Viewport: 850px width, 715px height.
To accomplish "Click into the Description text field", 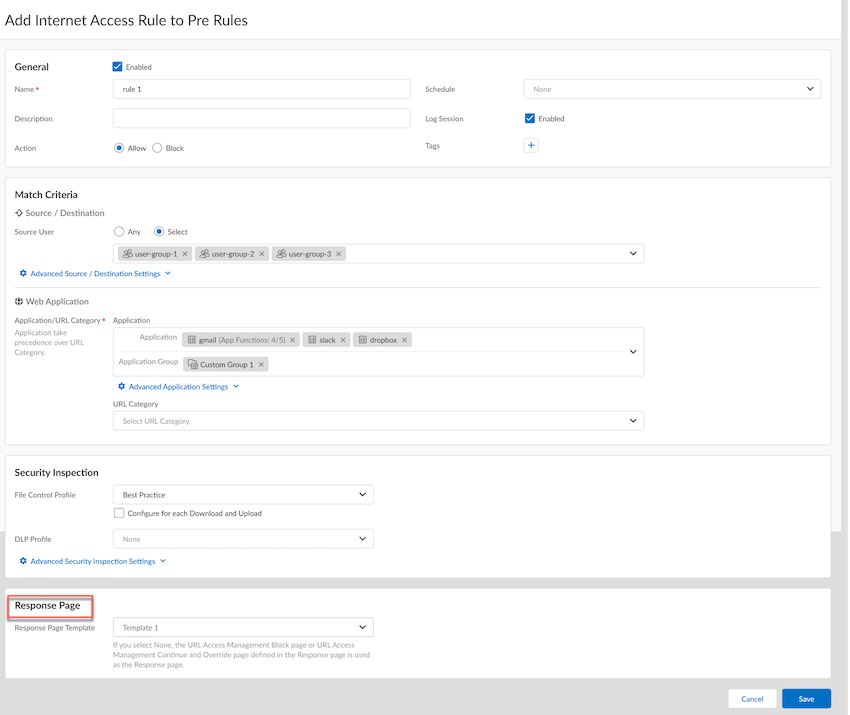I will click(x=261, y=119).
